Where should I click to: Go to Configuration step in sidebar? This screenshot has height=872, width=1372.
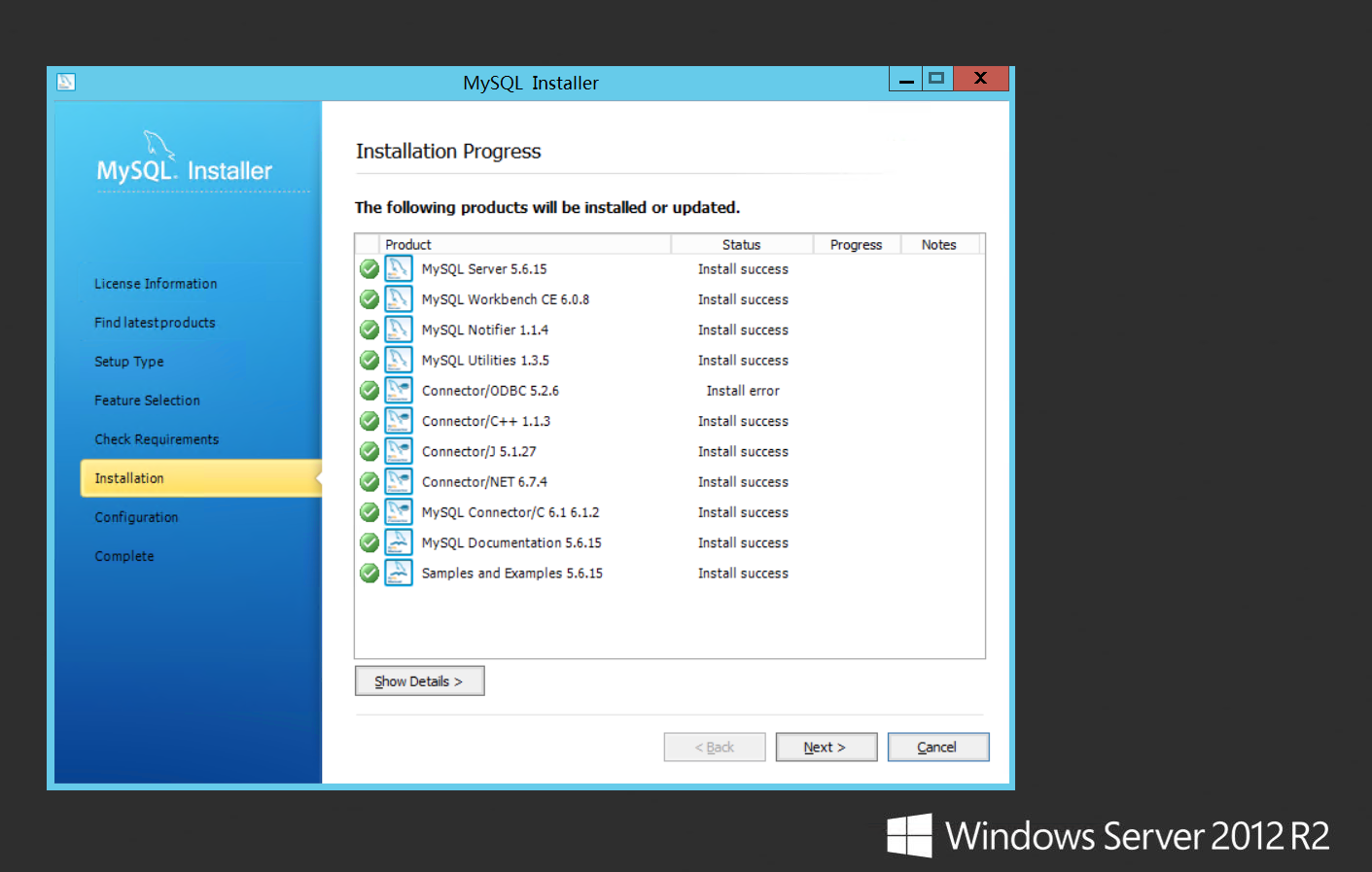[136, 517]
